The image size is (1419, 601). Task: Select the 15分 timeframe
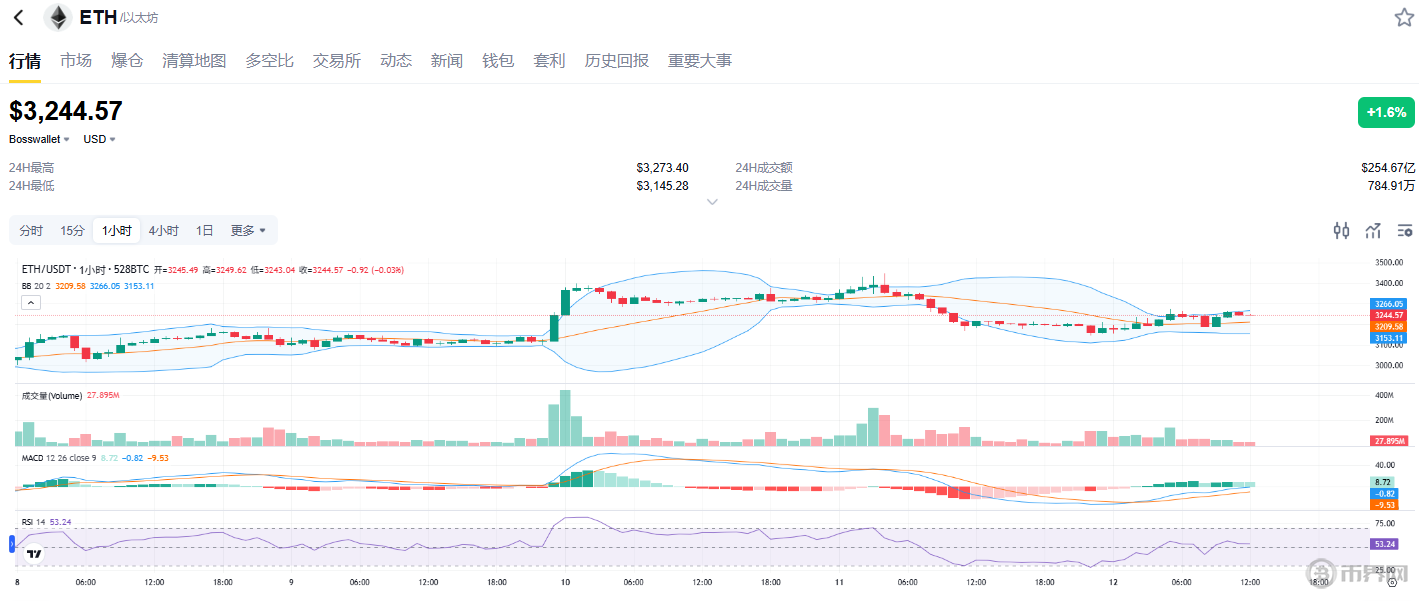(x=72, y=231)
